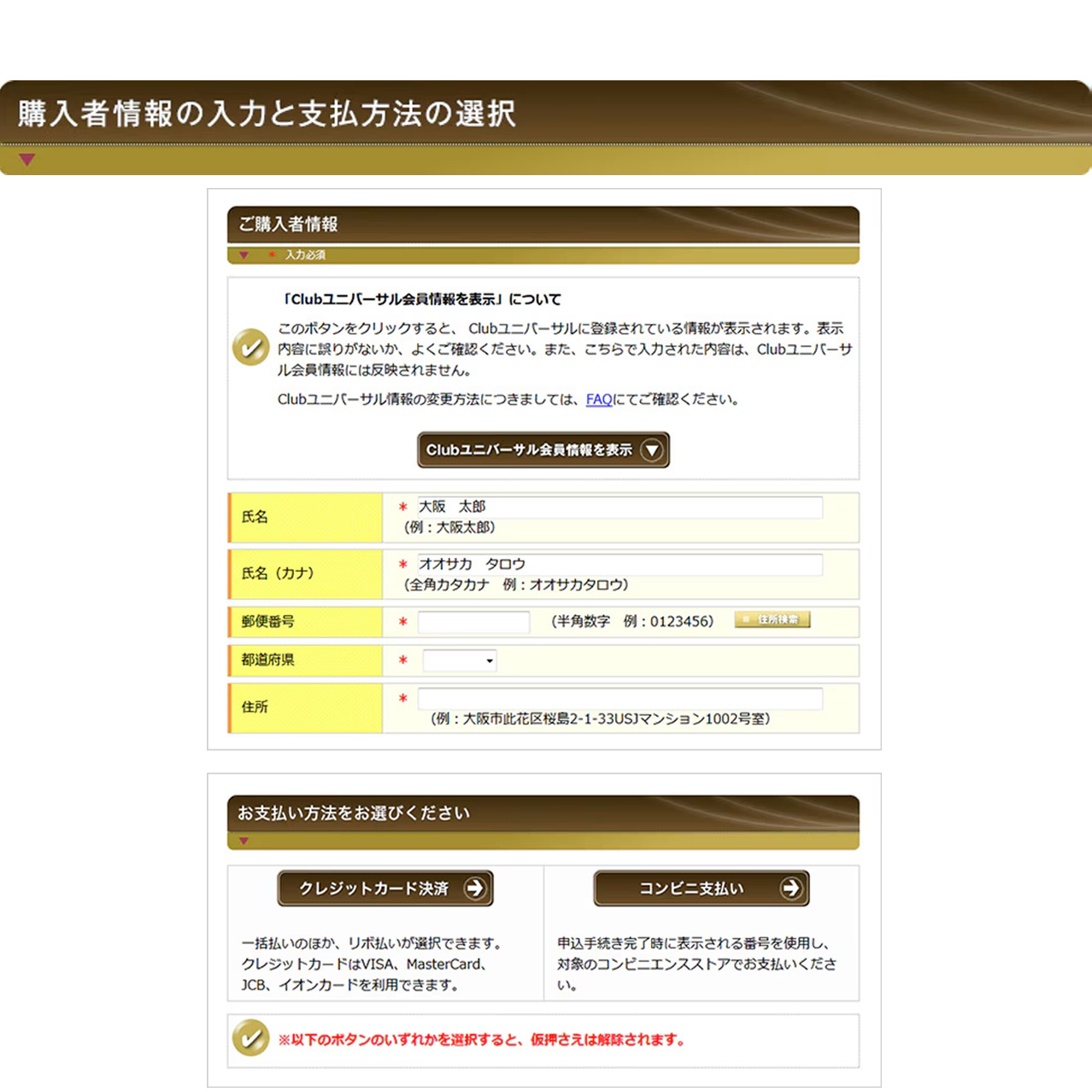The height and width of the screenshot is (1092, 1092).
Task: Click the Clubユニバーサル会員情報を表示 button
Action: pos(543,449)
